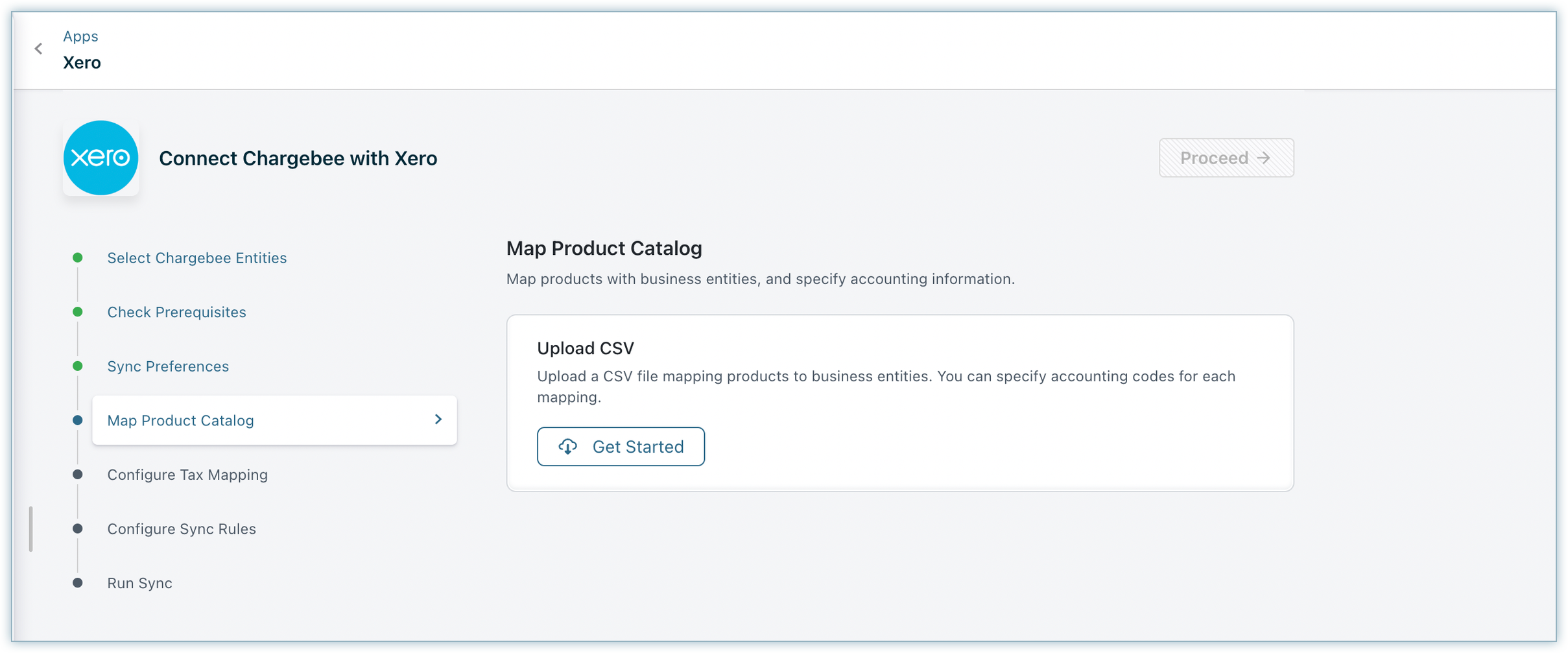Click the green dot beside Sync Preferences

point(78,366)
